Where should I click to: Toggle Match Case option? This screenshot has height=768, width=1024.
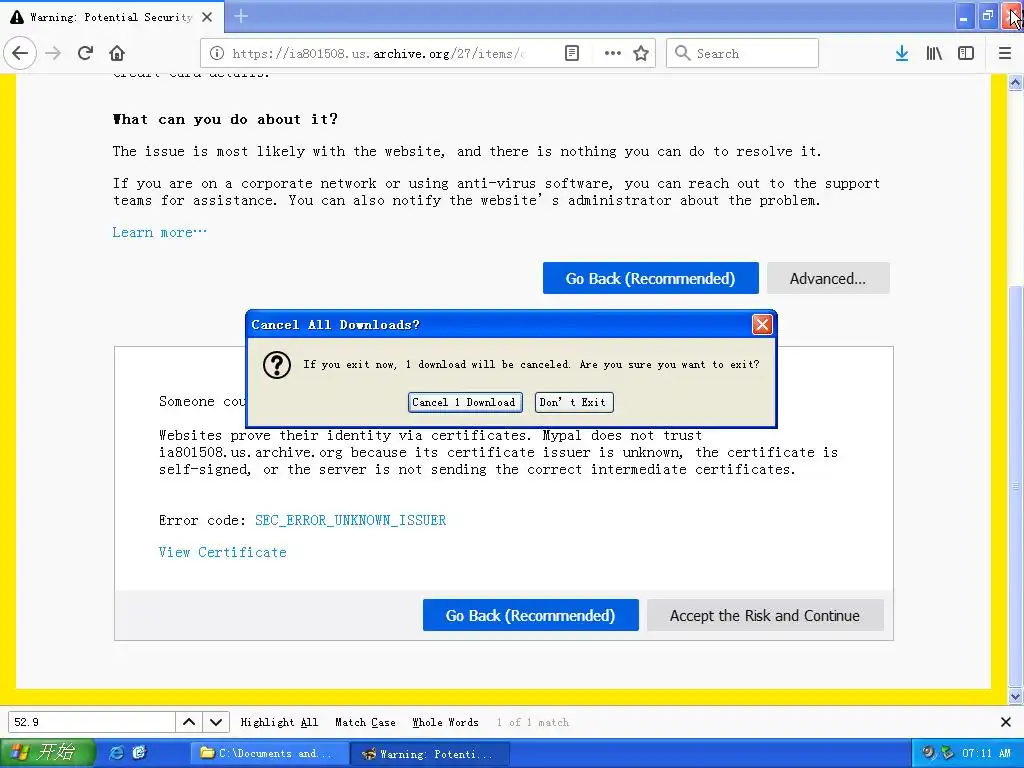coord(365,722)
